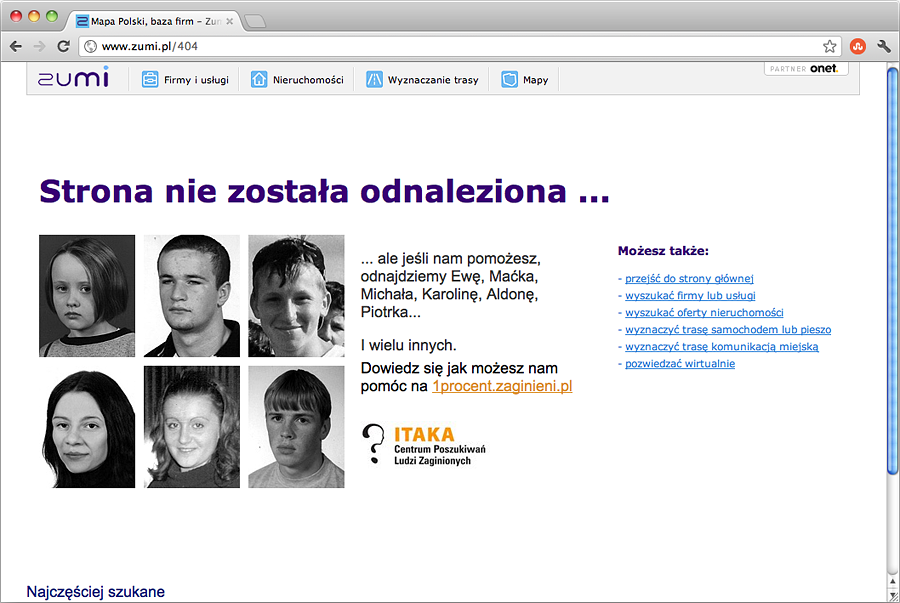Click the house icon for Nieruchomości
Viewport: 900px width, 603px height.
tap(259, 79)
